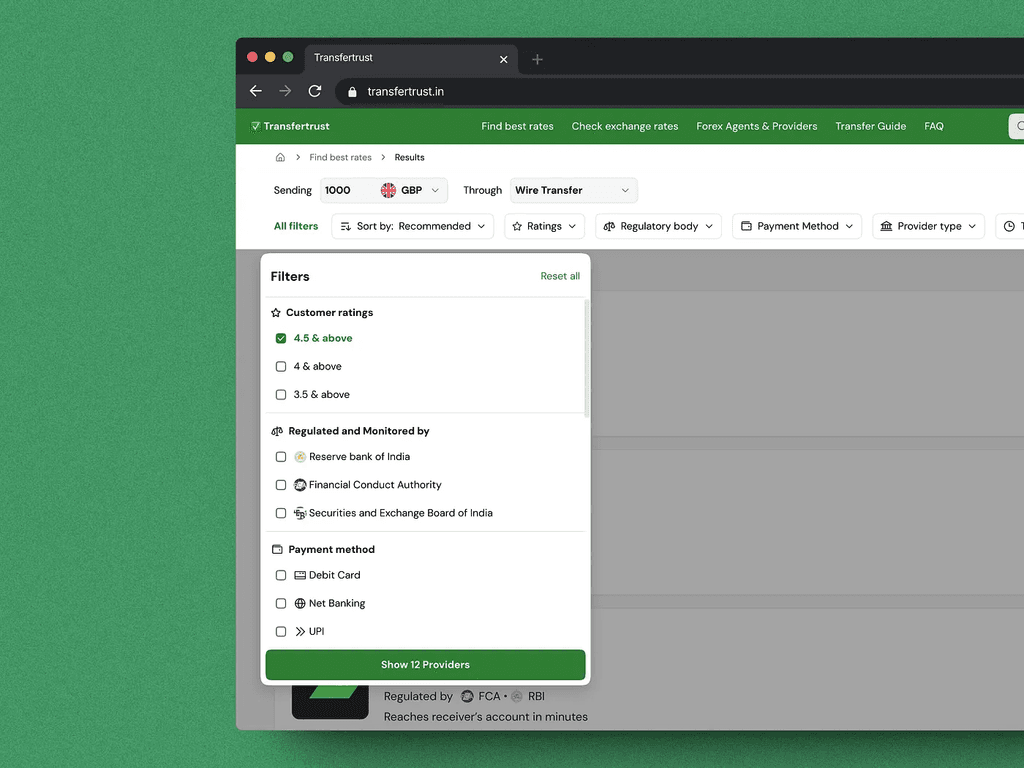The height and width of the screenshot is (768, 1024).
Task: Open the Wire Transfer dropdown
Action: (x=573, y=190)
